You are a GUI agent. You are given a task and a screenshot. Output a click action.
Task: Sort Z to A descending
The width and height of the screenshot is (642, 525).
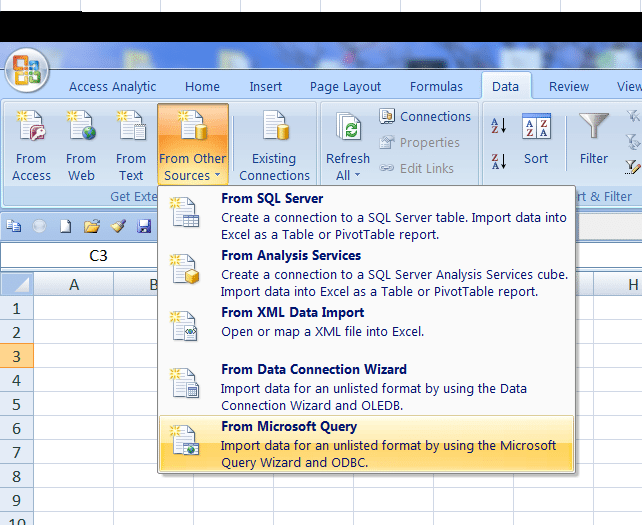click(499, 161)
